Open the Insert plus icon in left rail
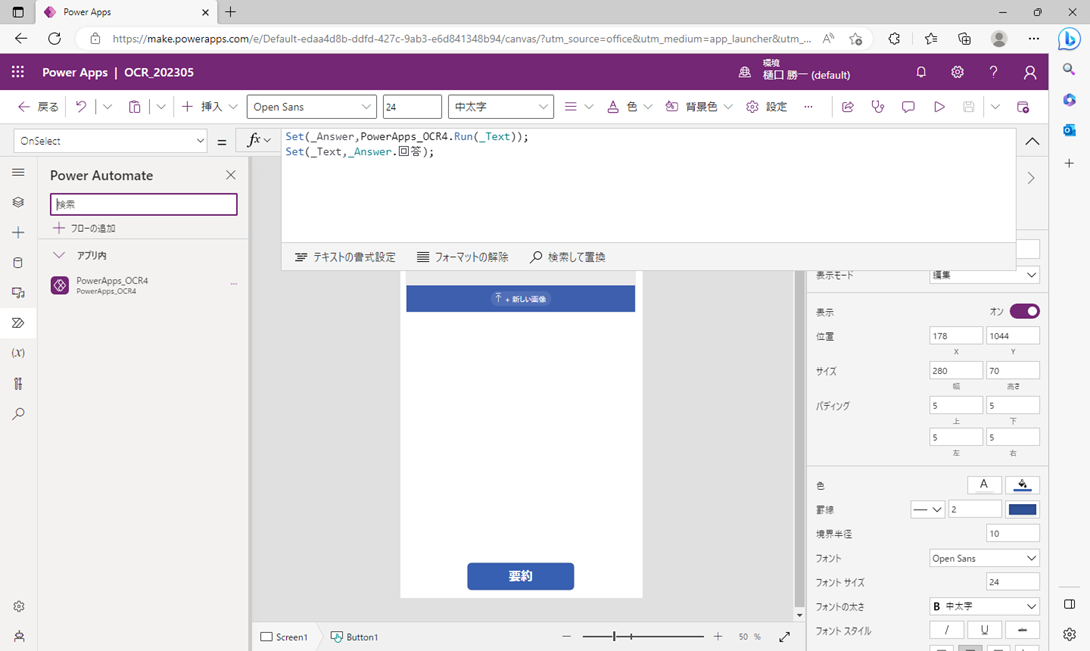 click(x=18, y=232)
